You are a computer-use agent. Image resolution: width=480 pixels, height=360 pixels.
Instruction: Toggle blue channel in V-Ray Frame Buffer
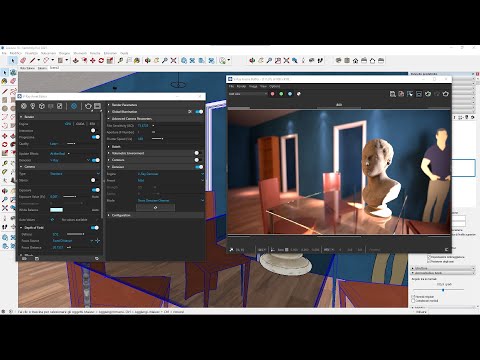290,94
